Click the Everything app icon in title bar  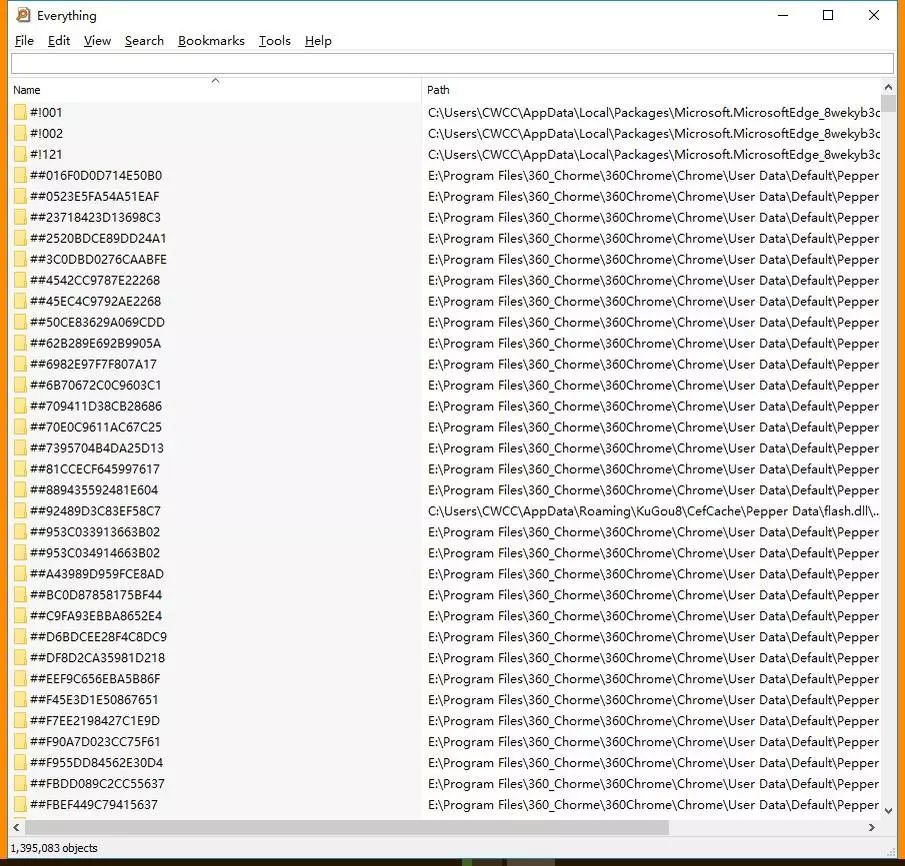coord(23,15)
